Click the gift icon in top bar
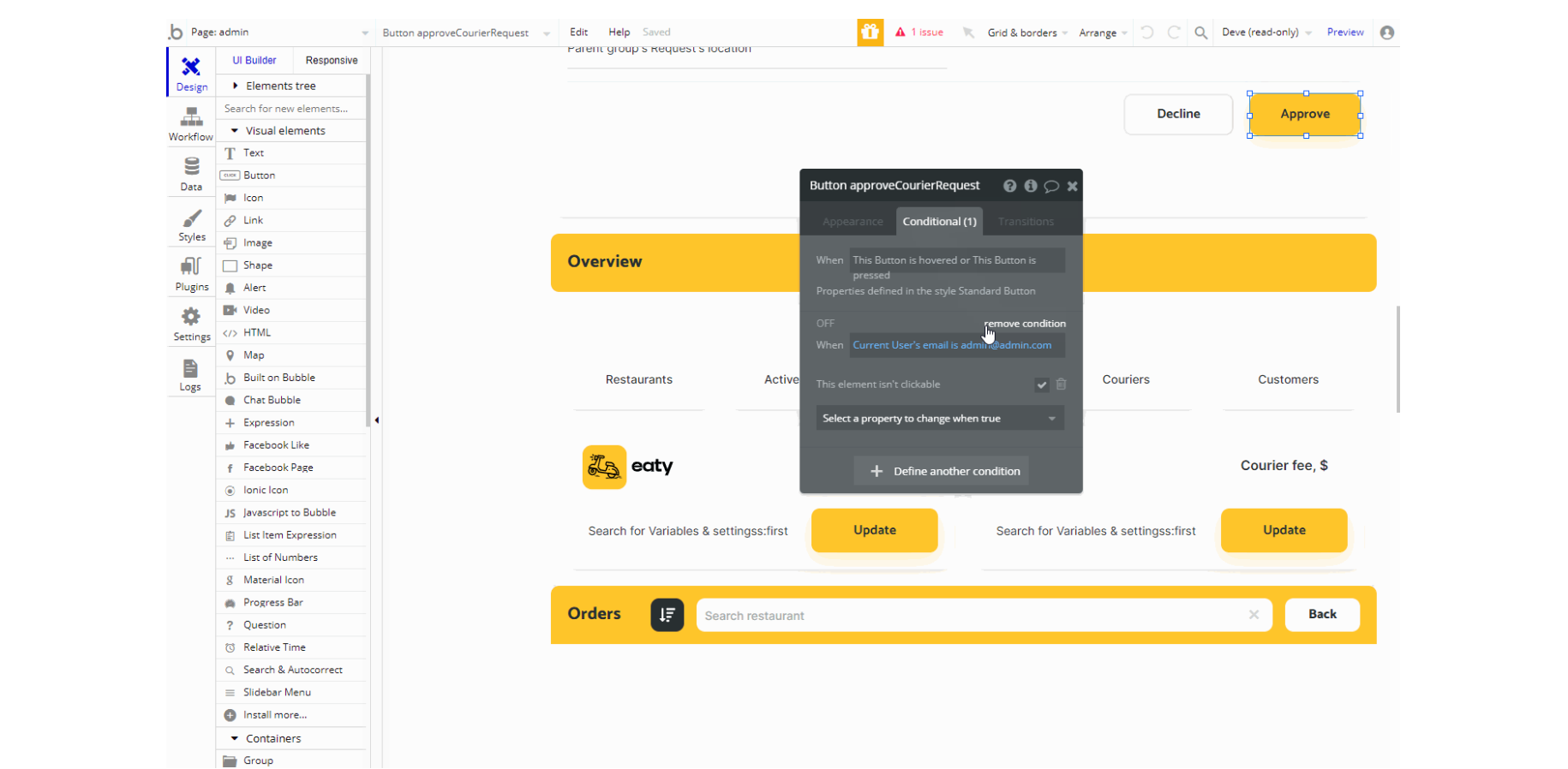 click(x=870, y=33)
